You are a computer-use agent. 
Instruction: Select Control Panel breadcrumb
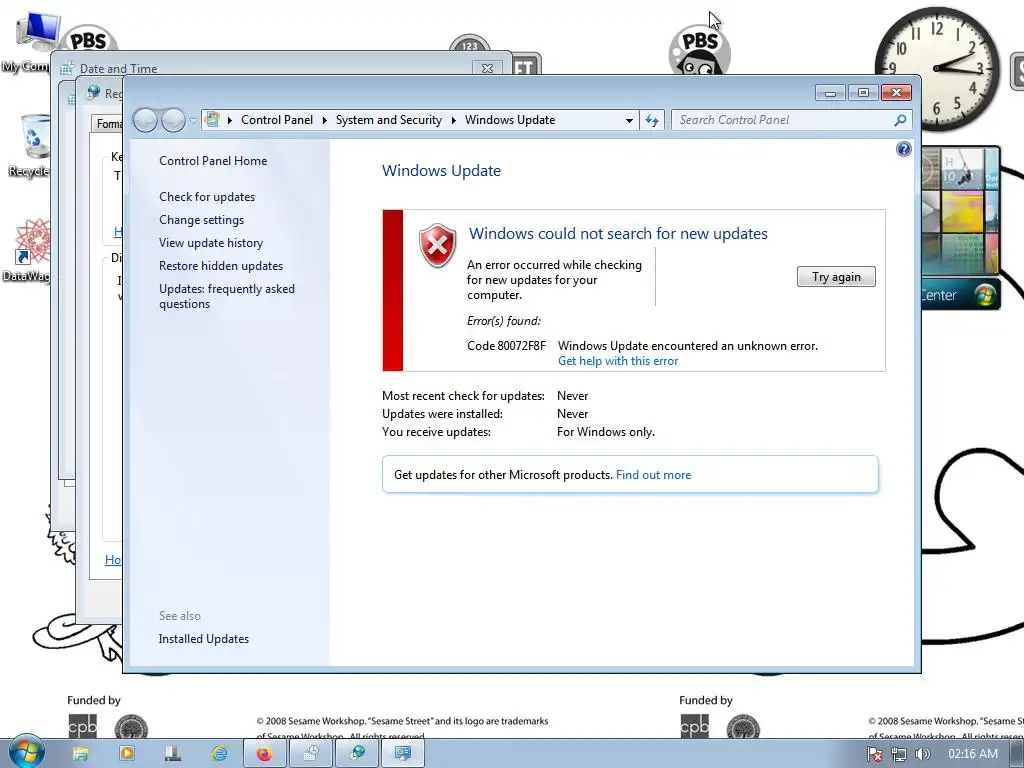tap(277, 120)
